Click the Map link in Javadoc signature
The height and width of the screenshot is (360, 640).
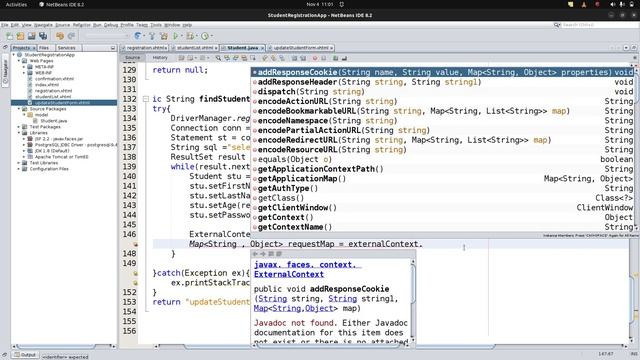click(261, 309)
